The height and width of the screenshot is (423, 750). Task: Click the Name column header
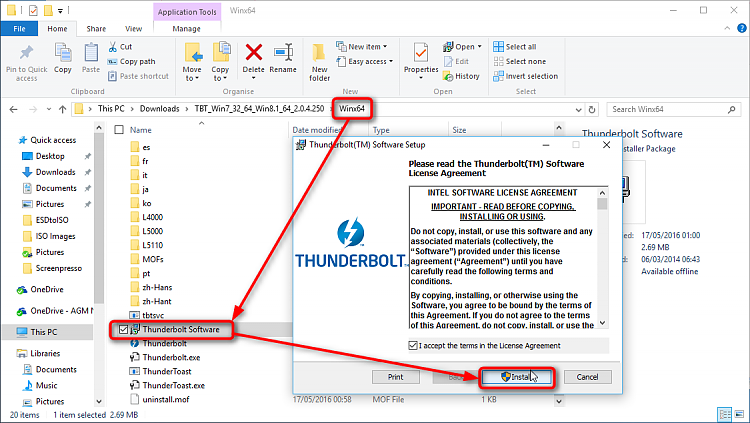pyautogui.click(x=140, y=130)
